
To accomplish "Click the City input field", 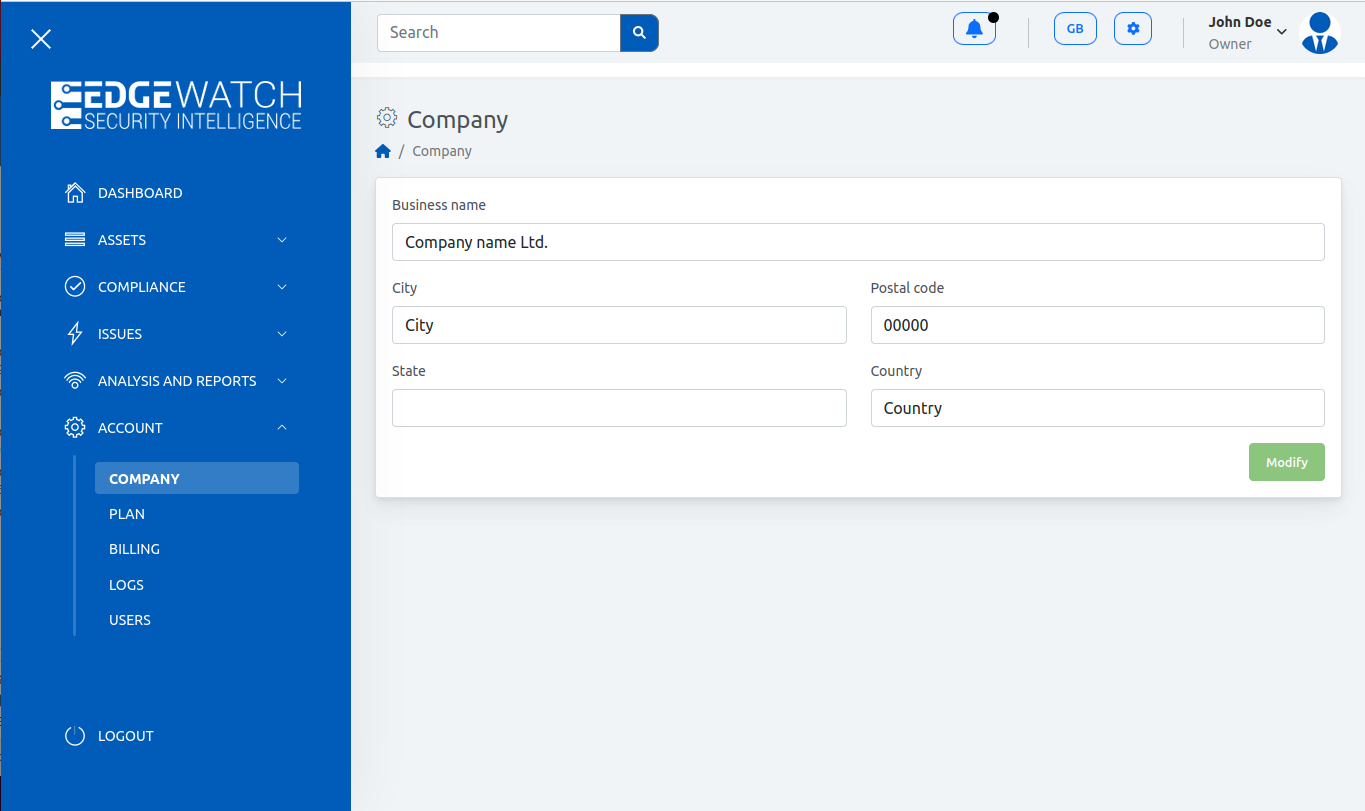I will 619,325.
